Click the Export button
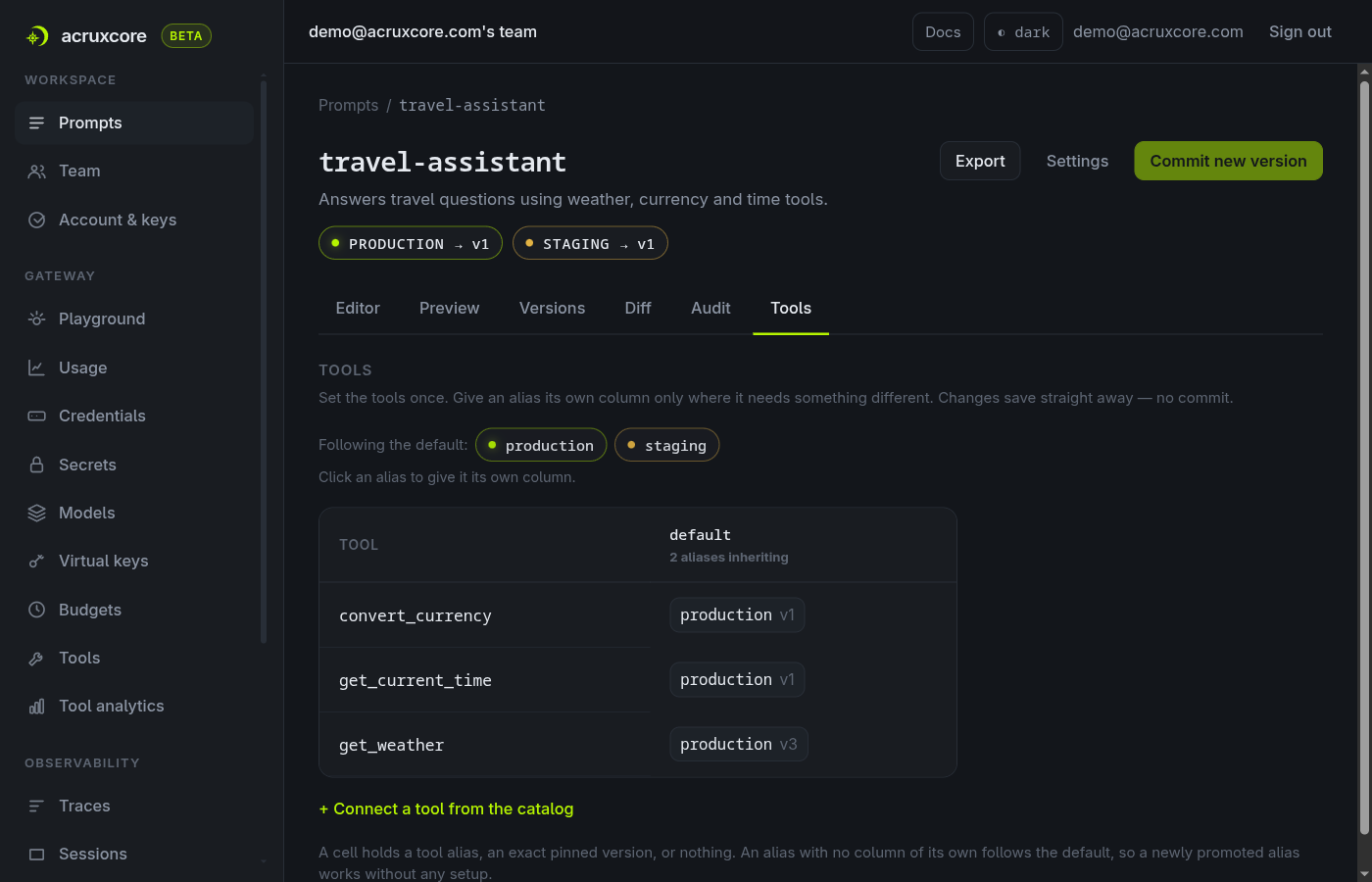 (x=980, y=161)
